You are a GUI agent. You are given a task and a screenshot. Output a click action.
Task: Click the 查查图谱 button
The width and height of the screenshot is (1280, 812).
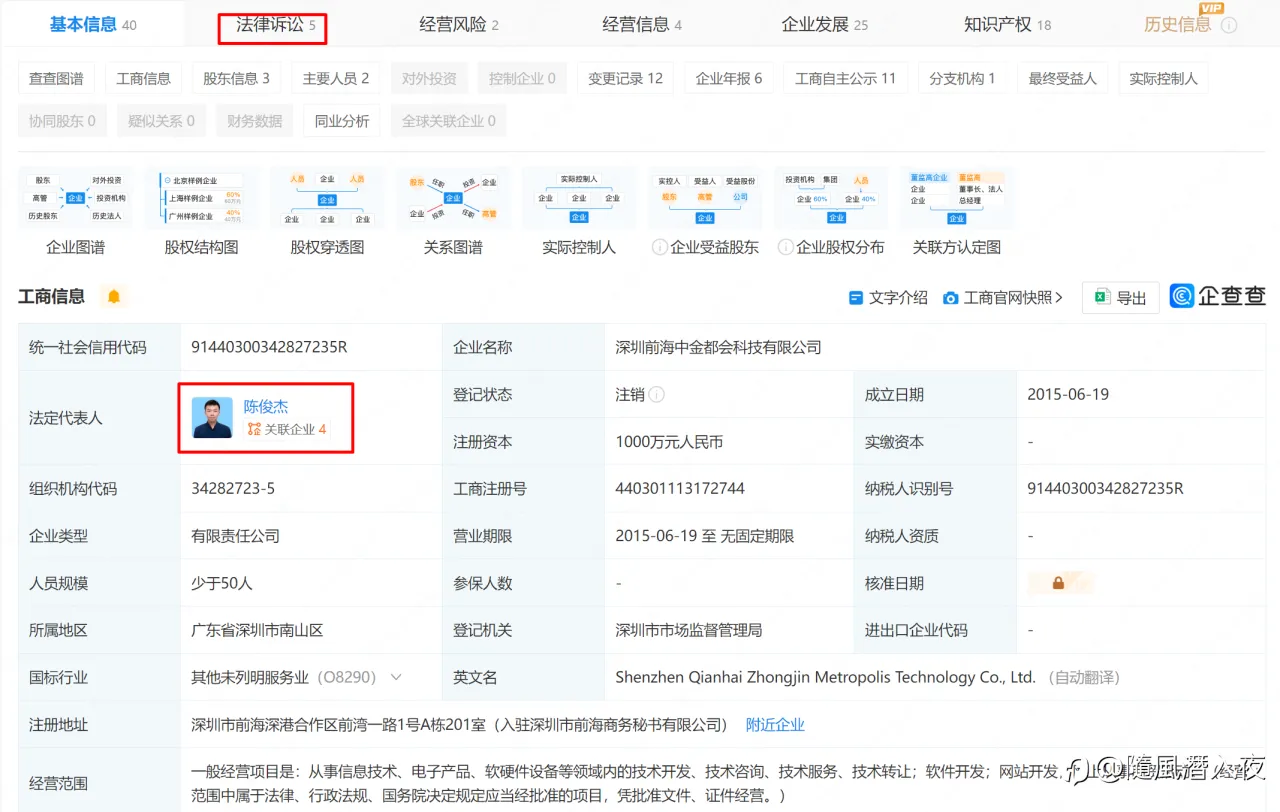(56, 78)
